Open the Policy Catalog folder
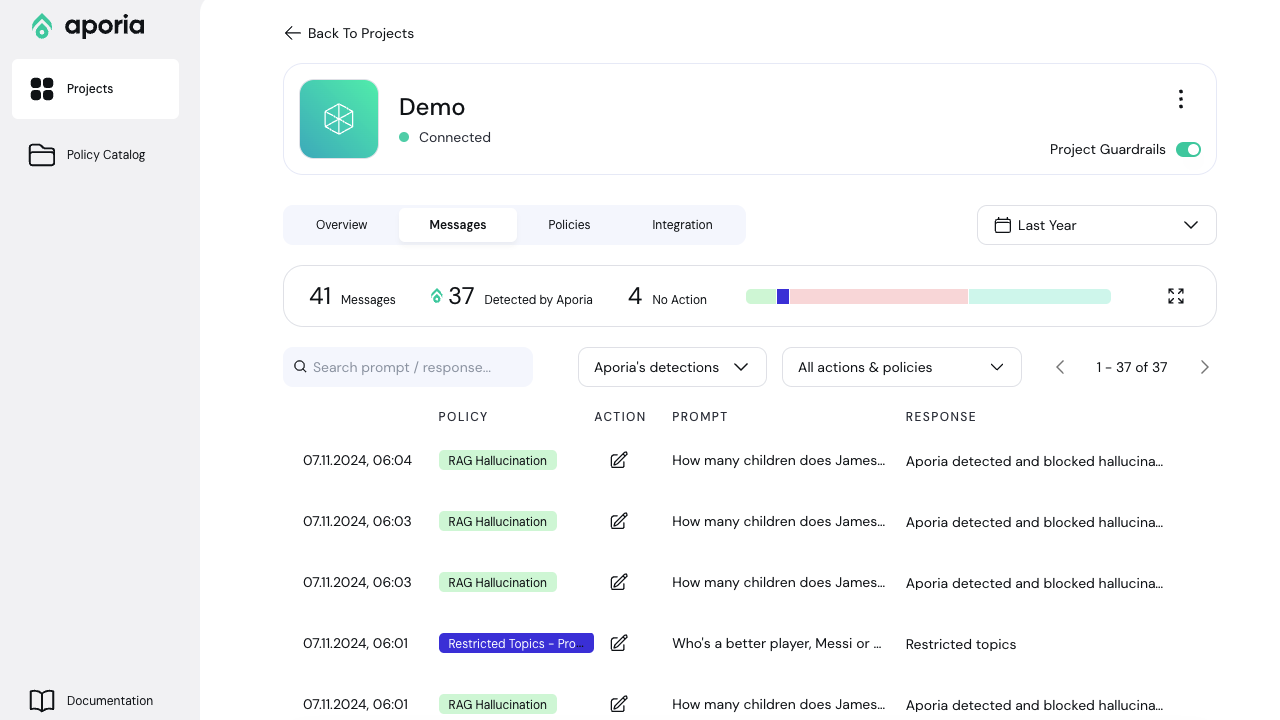The width and height of the screenshot is (1280, 720). [96, 155]
